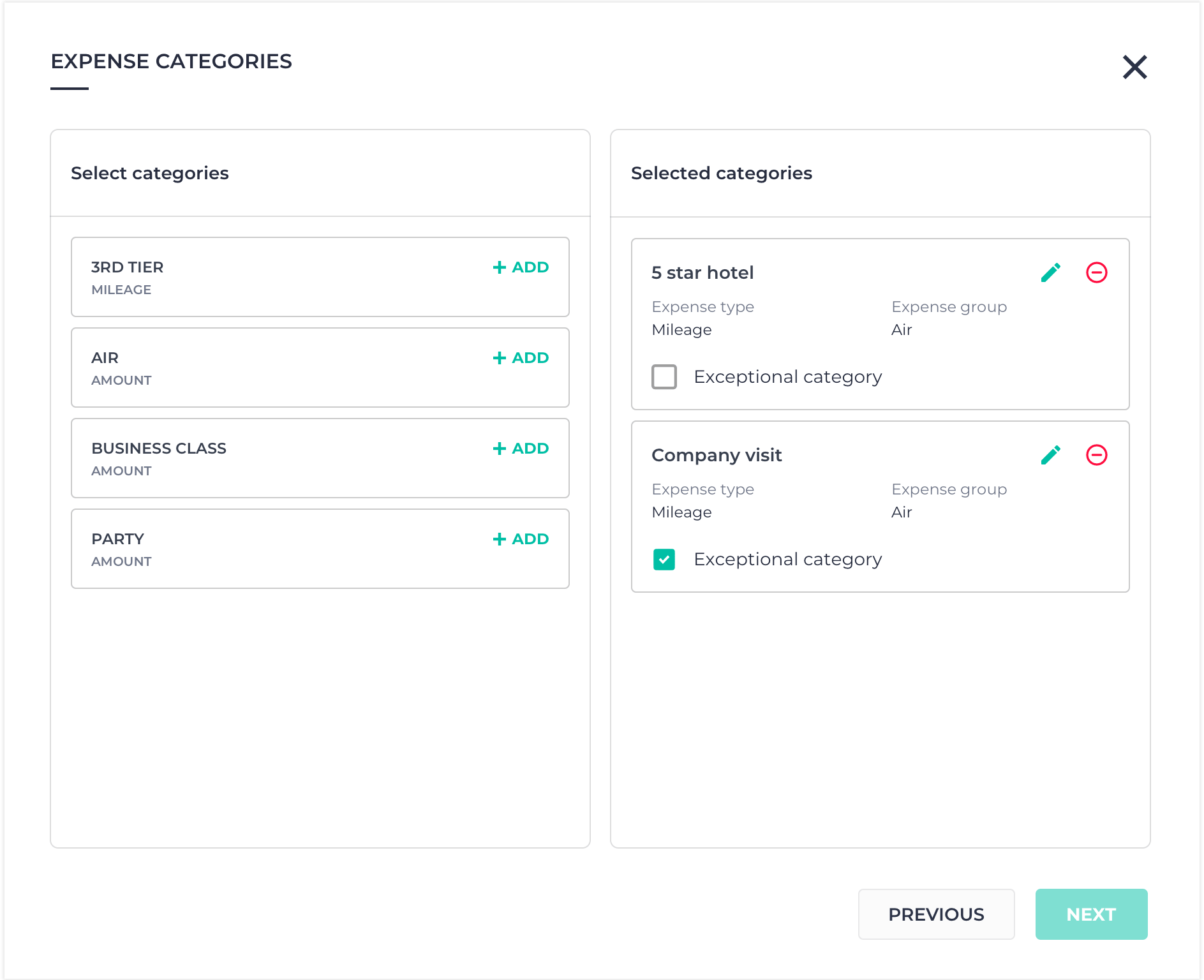
Task: Click the EXPENSE CATEGORIES dialog title
Action: pyautogui.click(x=172, y=61)
